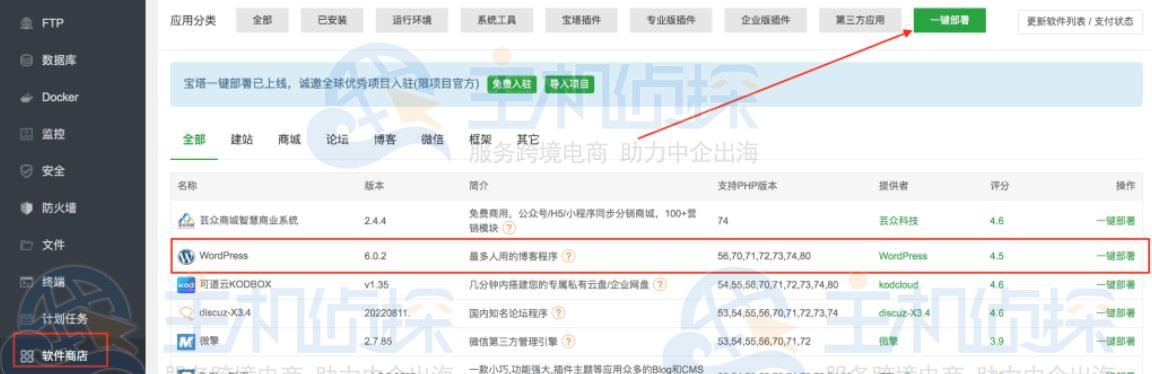Click 更新软件列表 / 支付状态 button
This screenshot has width=1152, height=374.
(x=1081, y=21)
